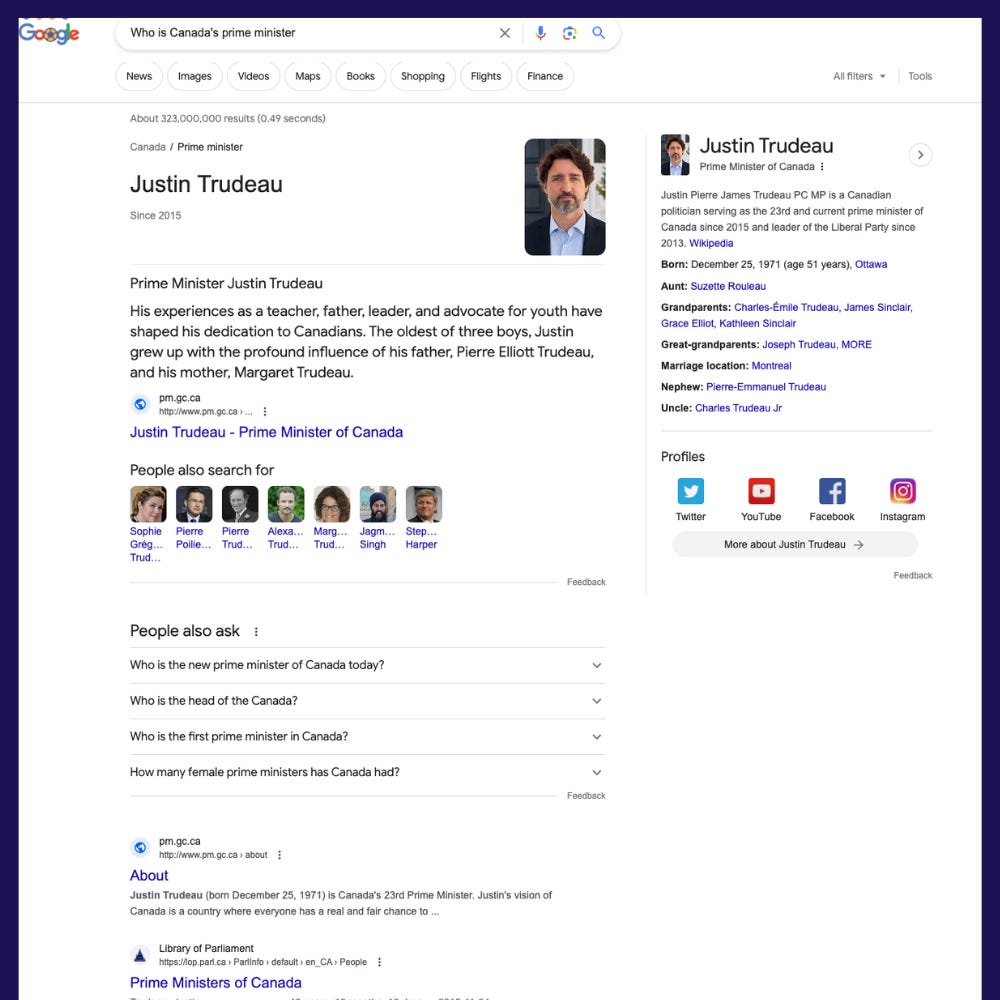Click the magnifying glass search icon
The image size is (1000, 1000).
[x=598, y=33]
